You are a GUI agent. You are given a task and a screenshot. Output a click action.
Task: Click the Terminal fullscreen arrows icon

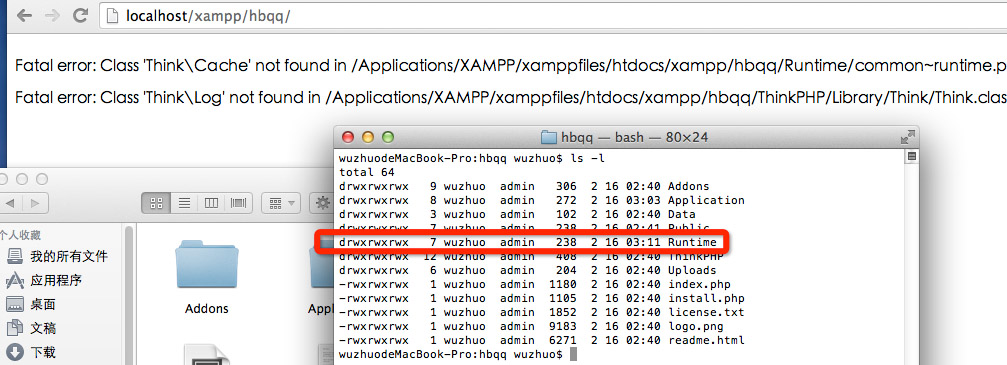coord(907,137)
